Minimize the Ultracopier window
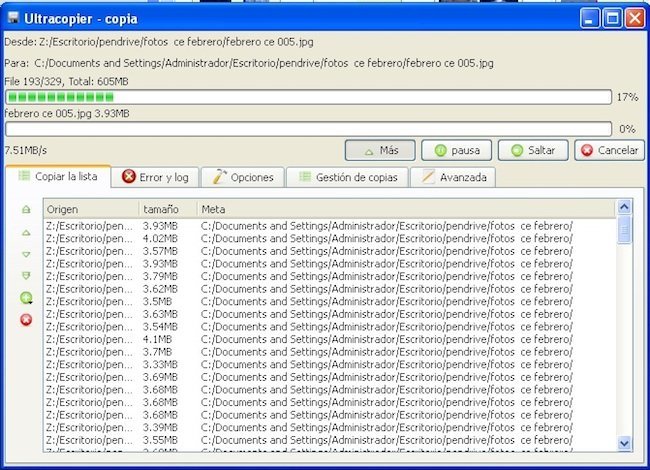650x470 pixels. [589, 19]
